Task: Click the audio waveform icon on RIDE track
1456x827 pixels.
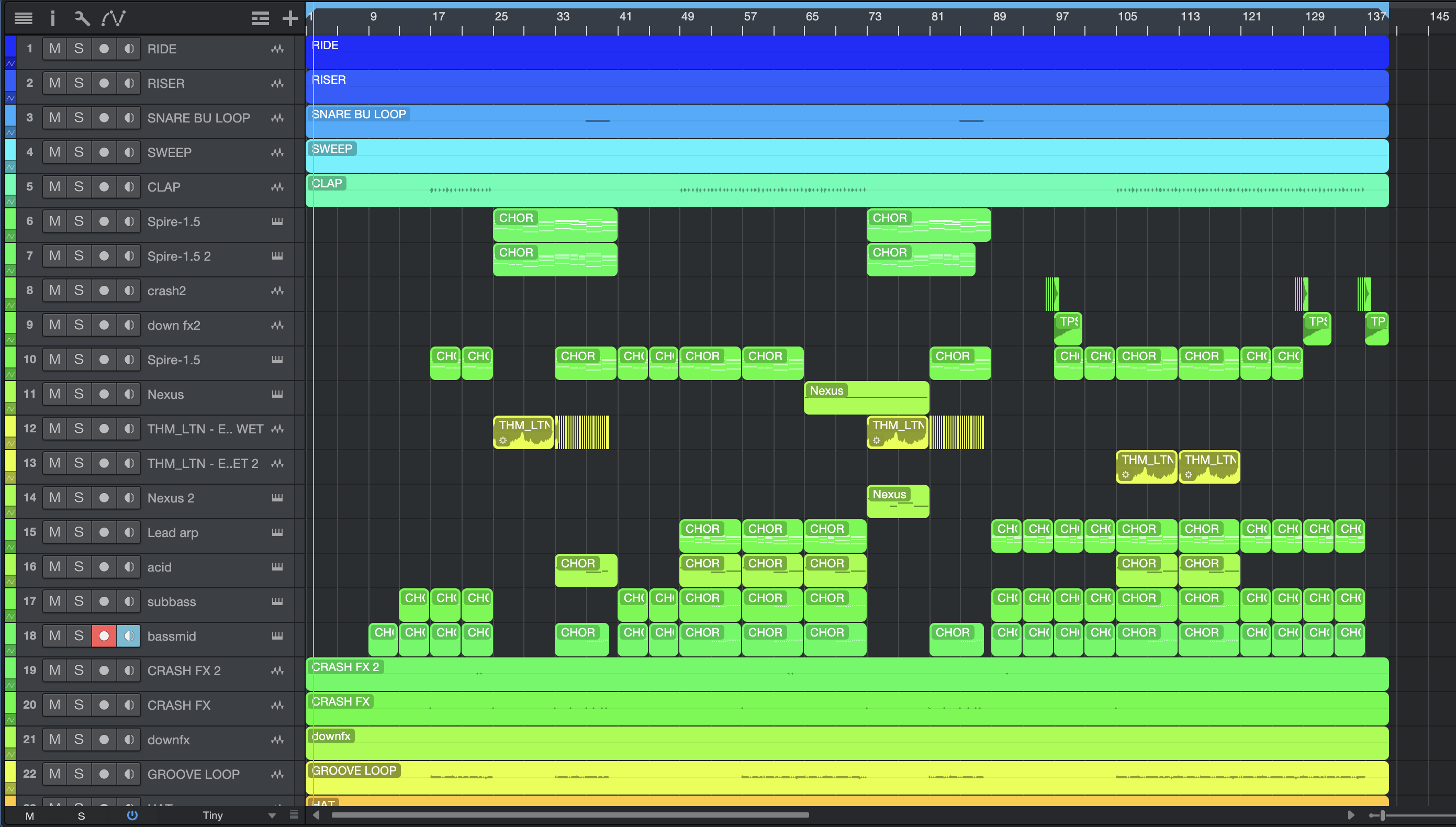Action: tap(277, 49)
